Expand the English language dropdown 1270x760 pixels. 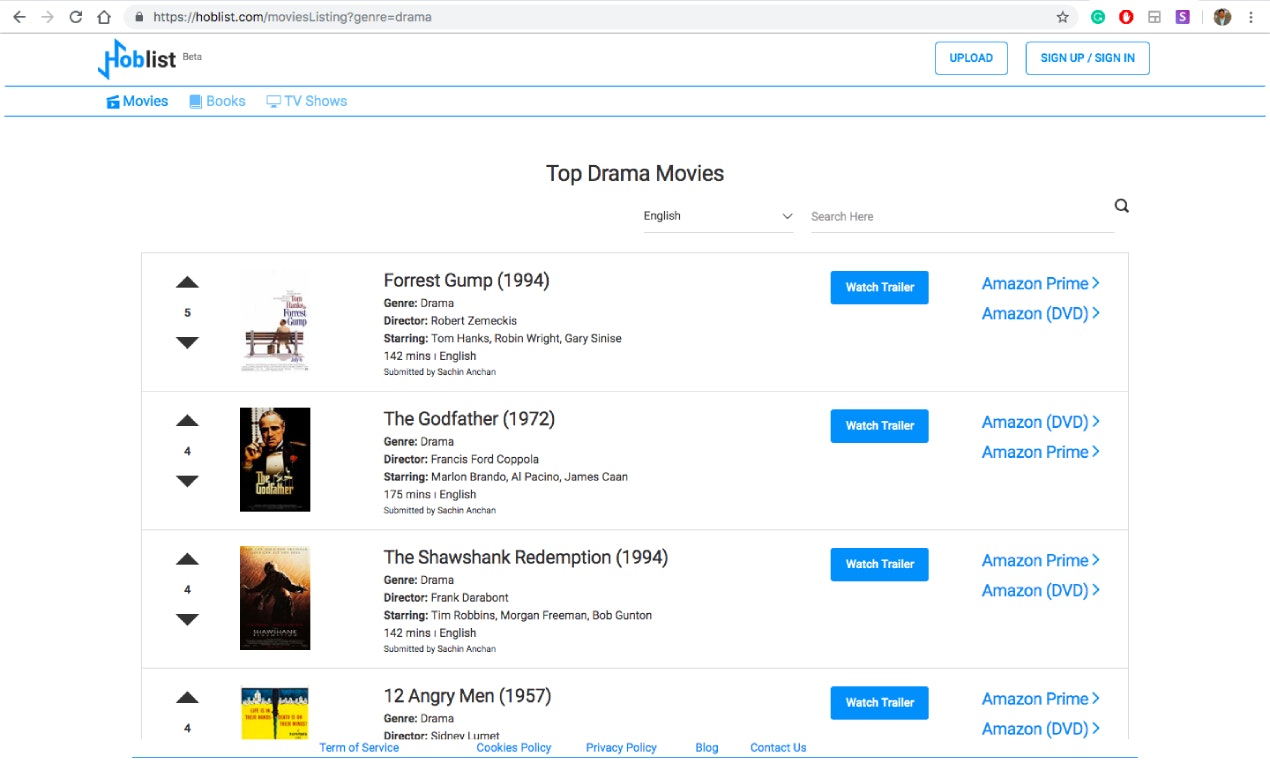[x=718, y=216]
